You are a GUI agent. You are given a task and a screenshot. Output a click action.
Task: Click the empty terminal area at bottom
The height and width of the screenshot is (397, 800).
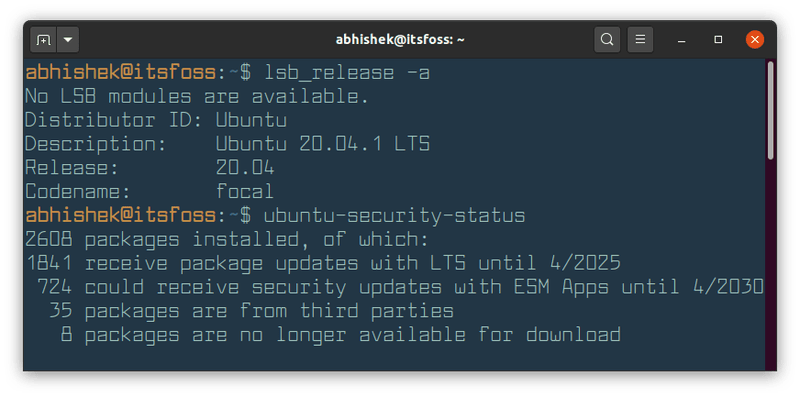(394, 358)
